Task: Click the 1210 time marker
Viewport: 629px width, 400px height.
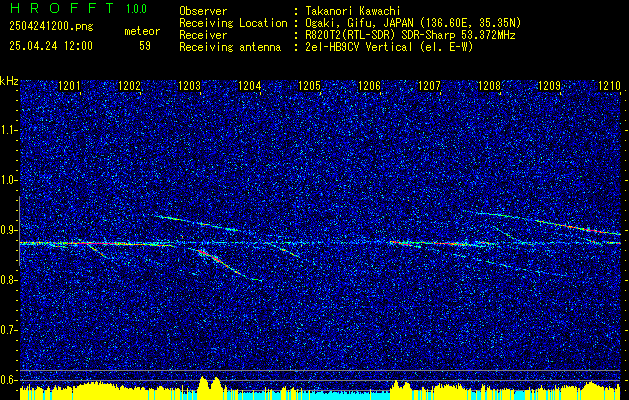Action: (x=609, y=86)
